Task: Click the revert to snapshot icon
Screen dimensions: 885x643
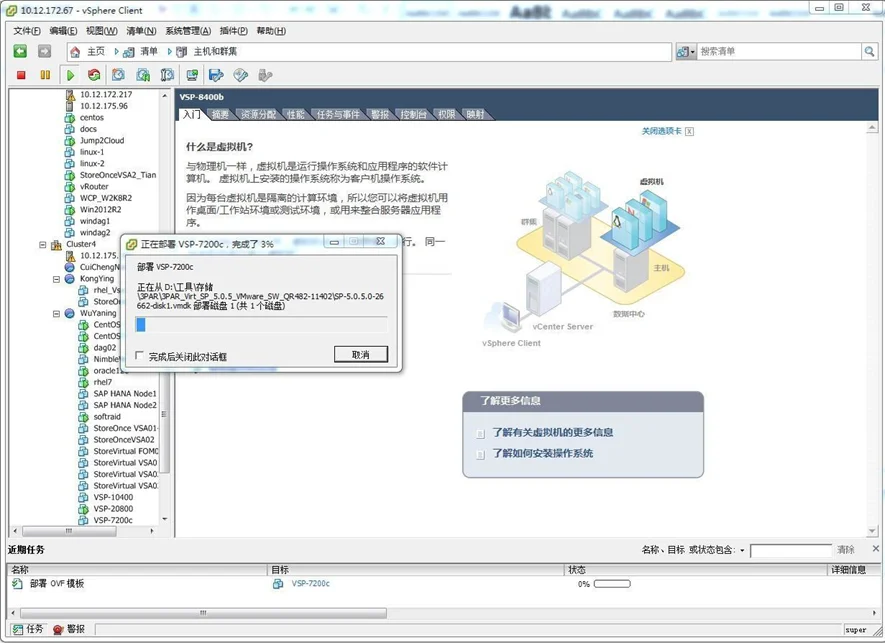Action: [x=143, y=75]
